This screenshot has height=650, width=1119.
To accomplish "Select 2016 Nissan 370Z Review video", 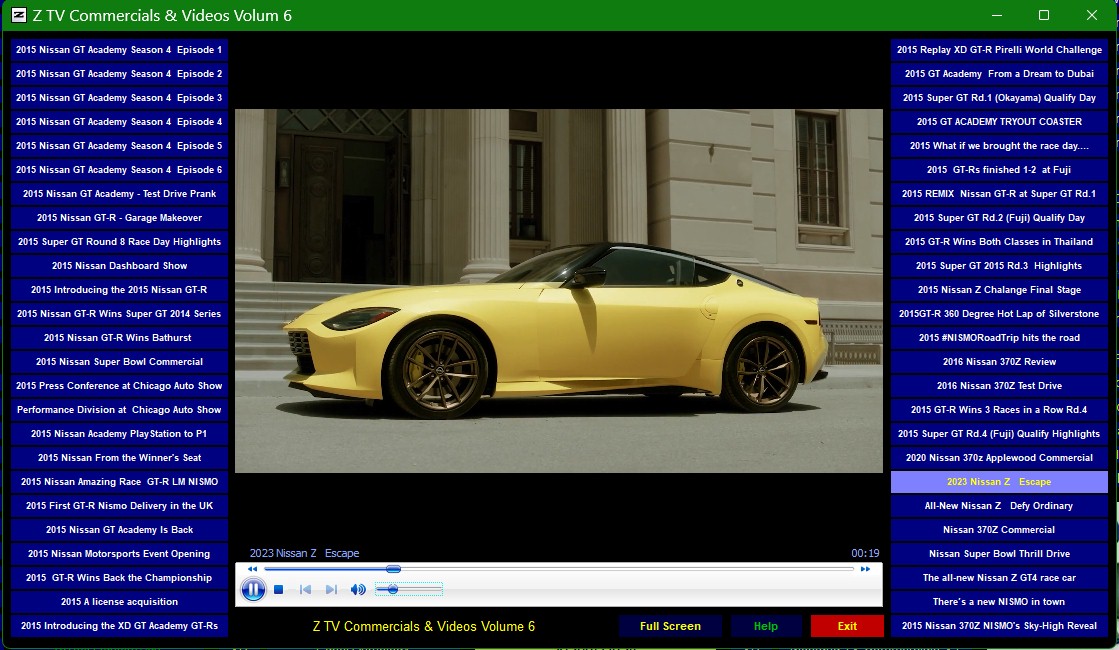I will tap(999, 362).
